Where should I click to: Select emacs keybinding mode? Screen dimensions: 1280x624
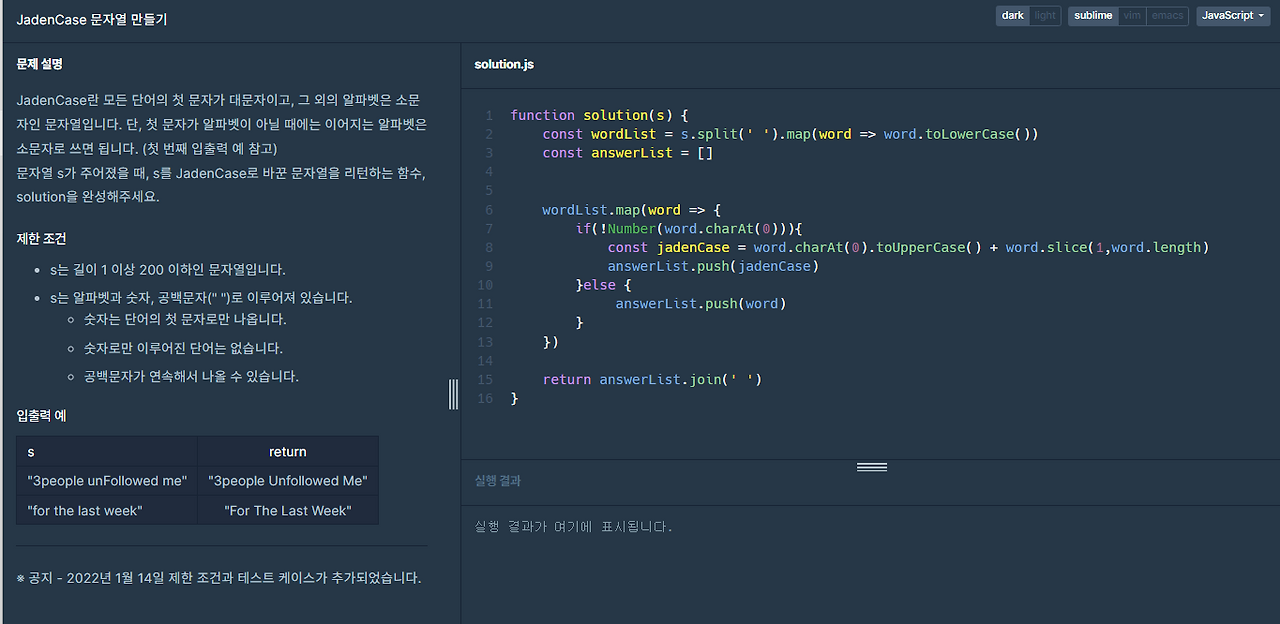(x=1166, y=15)
